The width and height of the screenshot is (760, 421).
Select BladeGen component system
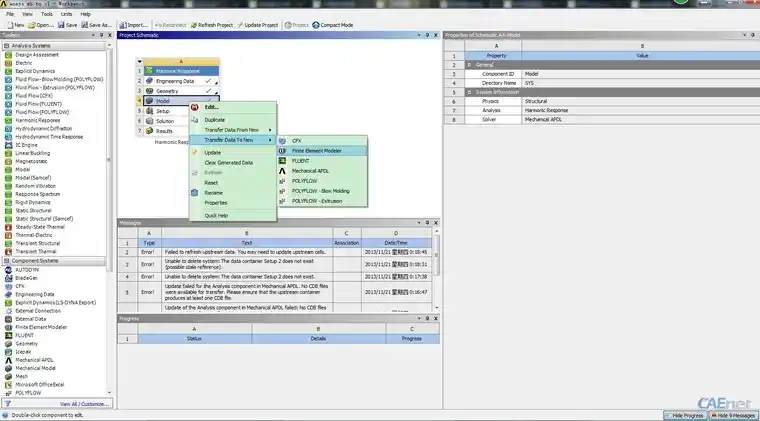26,278
